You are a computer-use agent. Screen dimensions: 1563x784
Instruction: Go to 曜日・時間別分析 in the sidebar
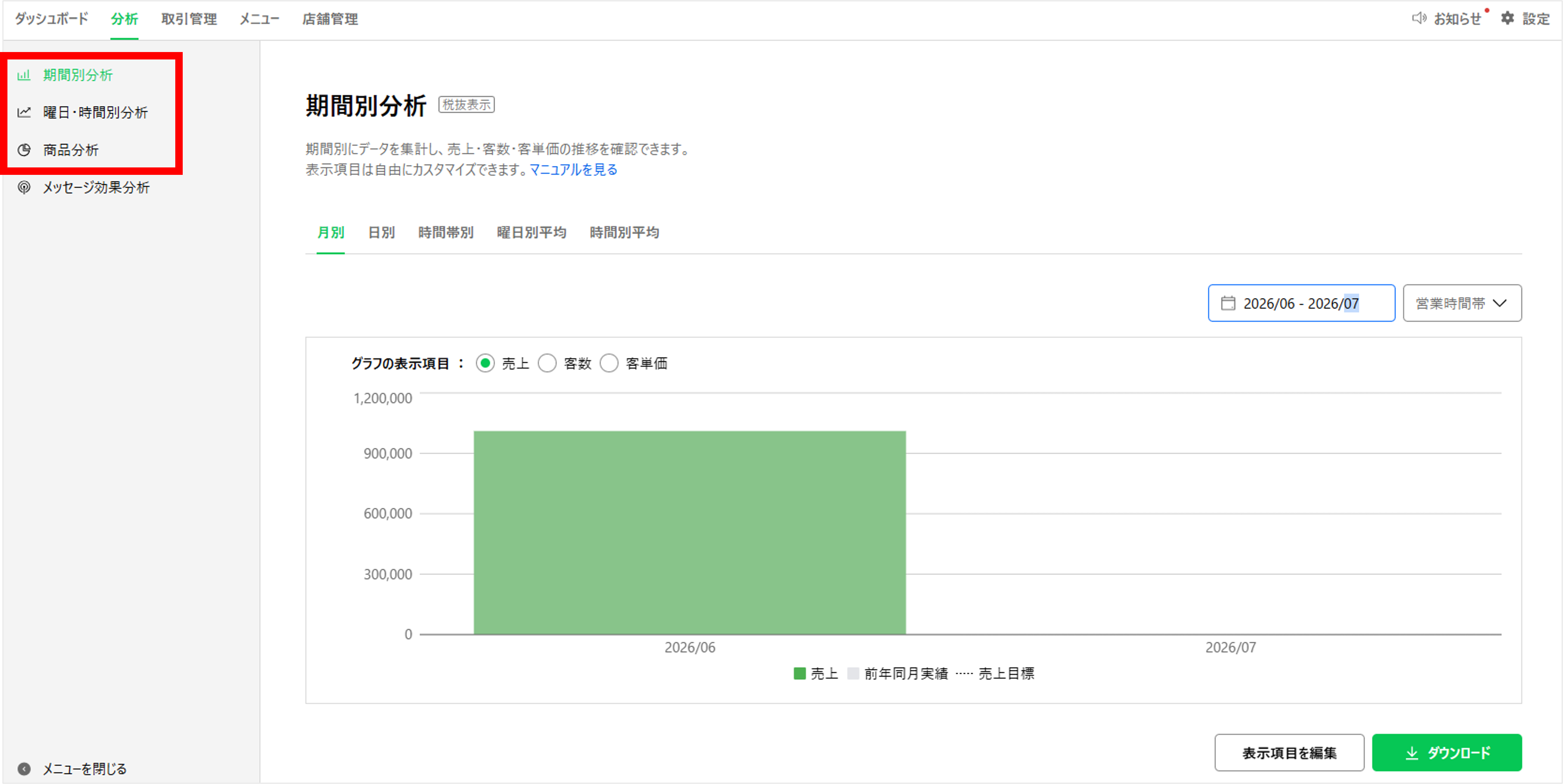95,112
